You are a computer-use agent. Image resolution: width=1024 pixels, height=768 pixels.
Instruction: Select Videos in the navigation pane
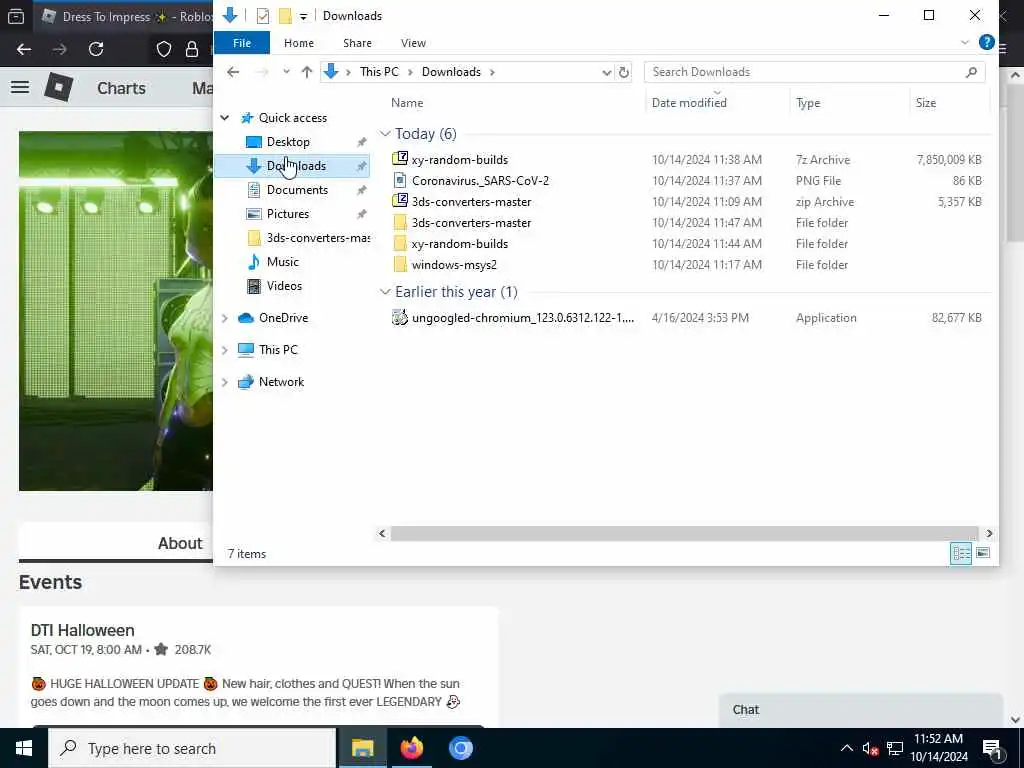point(284,285)
